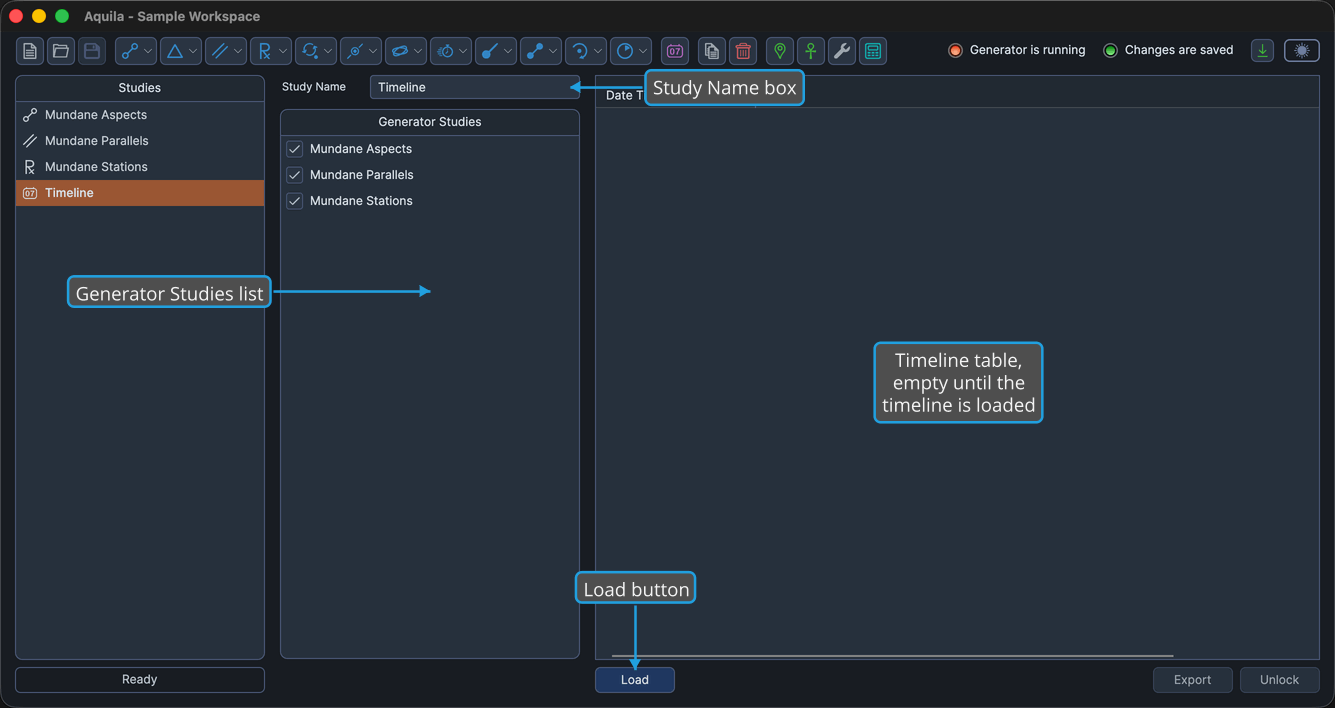Image resolution: width=1335 pixels, height=708 pixels.
Task: Open the ringed planet orbit dropdown
Action: tap(406, 51)
